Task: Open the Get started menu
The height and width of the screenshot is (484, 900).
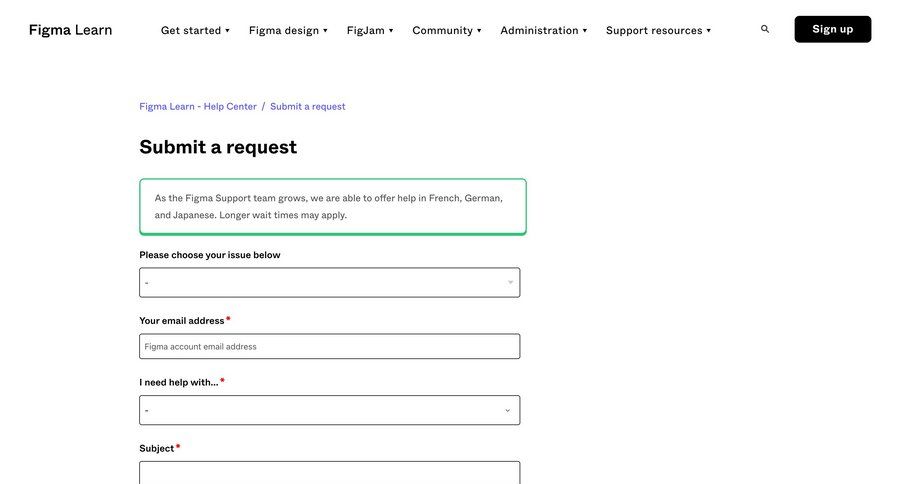Action: (x=195, y=30)
